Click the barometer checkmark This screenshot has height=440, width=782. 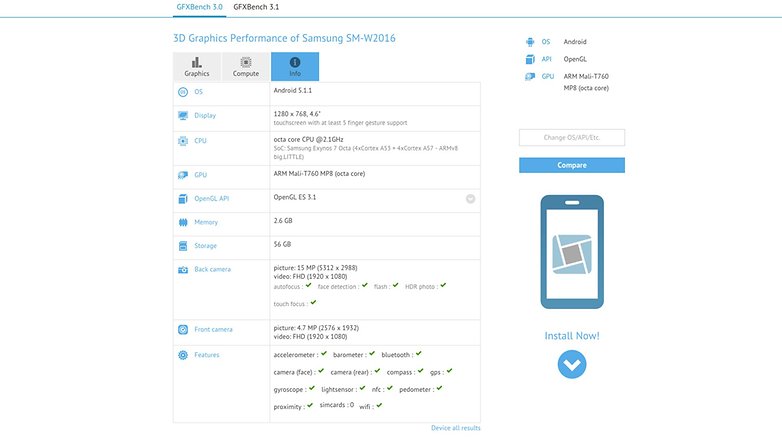pos(372,353)
